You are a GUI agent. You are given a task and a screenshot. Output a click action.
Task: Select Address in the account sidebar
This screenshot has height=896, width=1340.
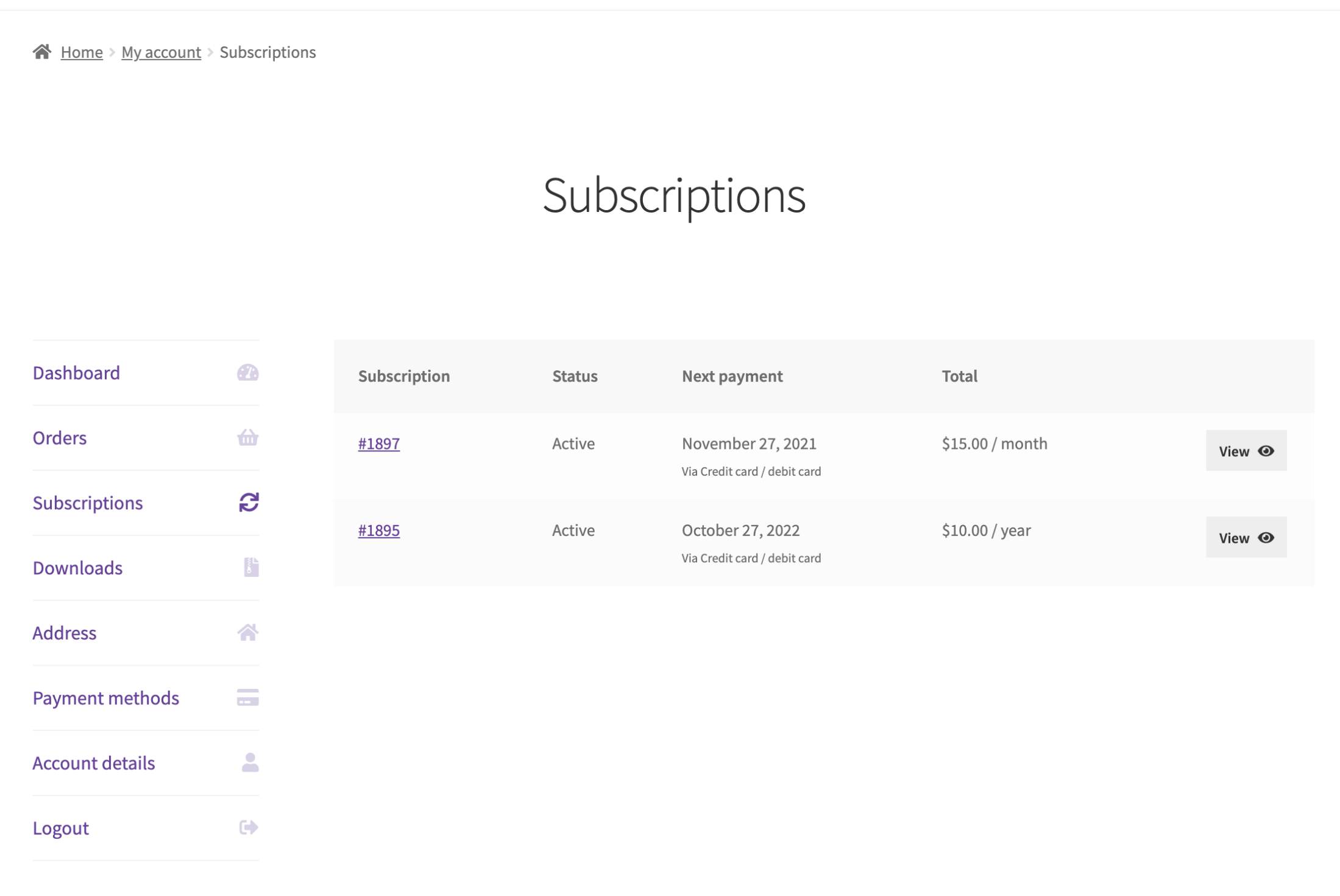tap(65, 632)
